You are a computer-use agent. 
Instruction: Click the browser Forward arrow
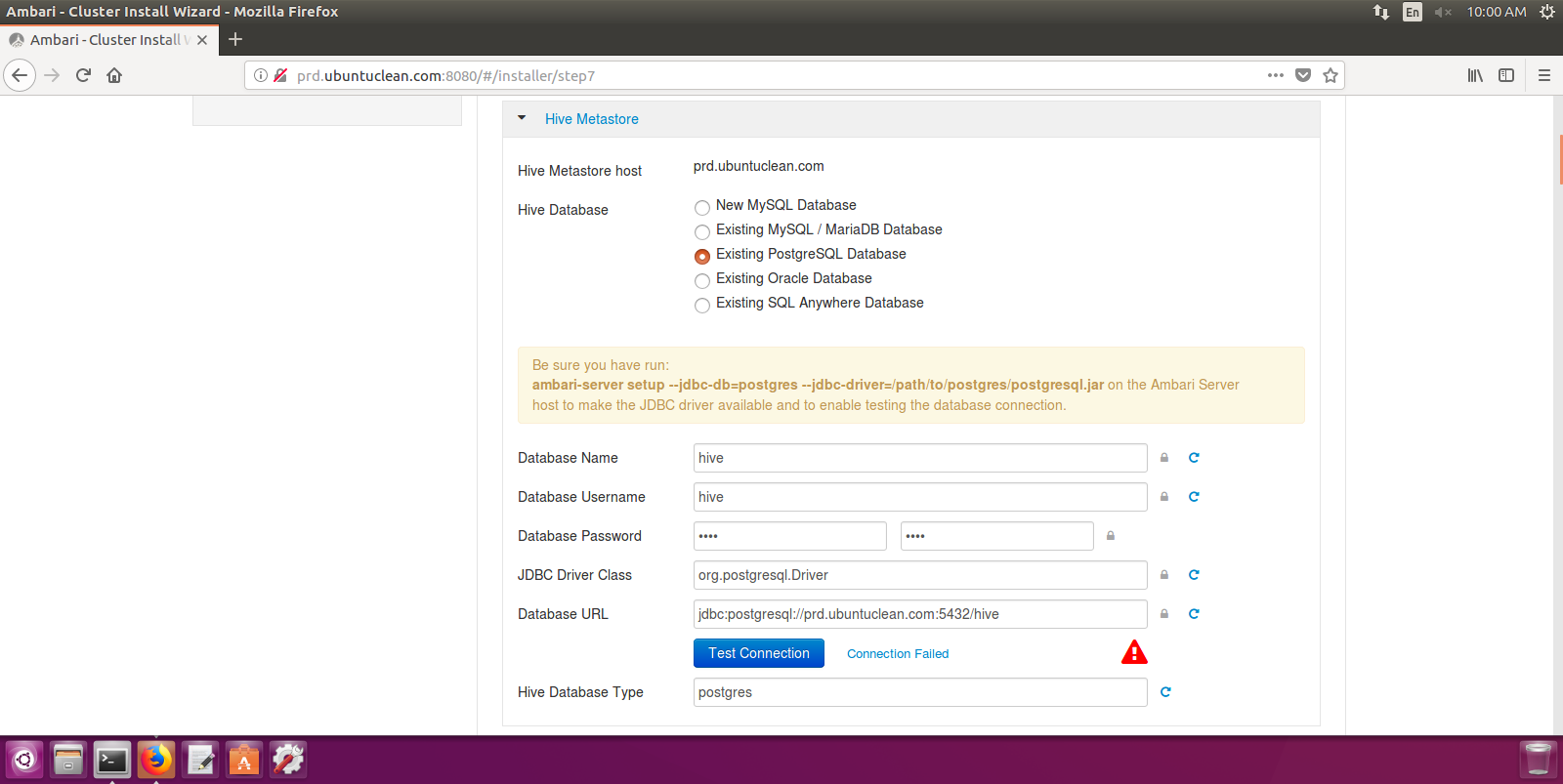53,75
